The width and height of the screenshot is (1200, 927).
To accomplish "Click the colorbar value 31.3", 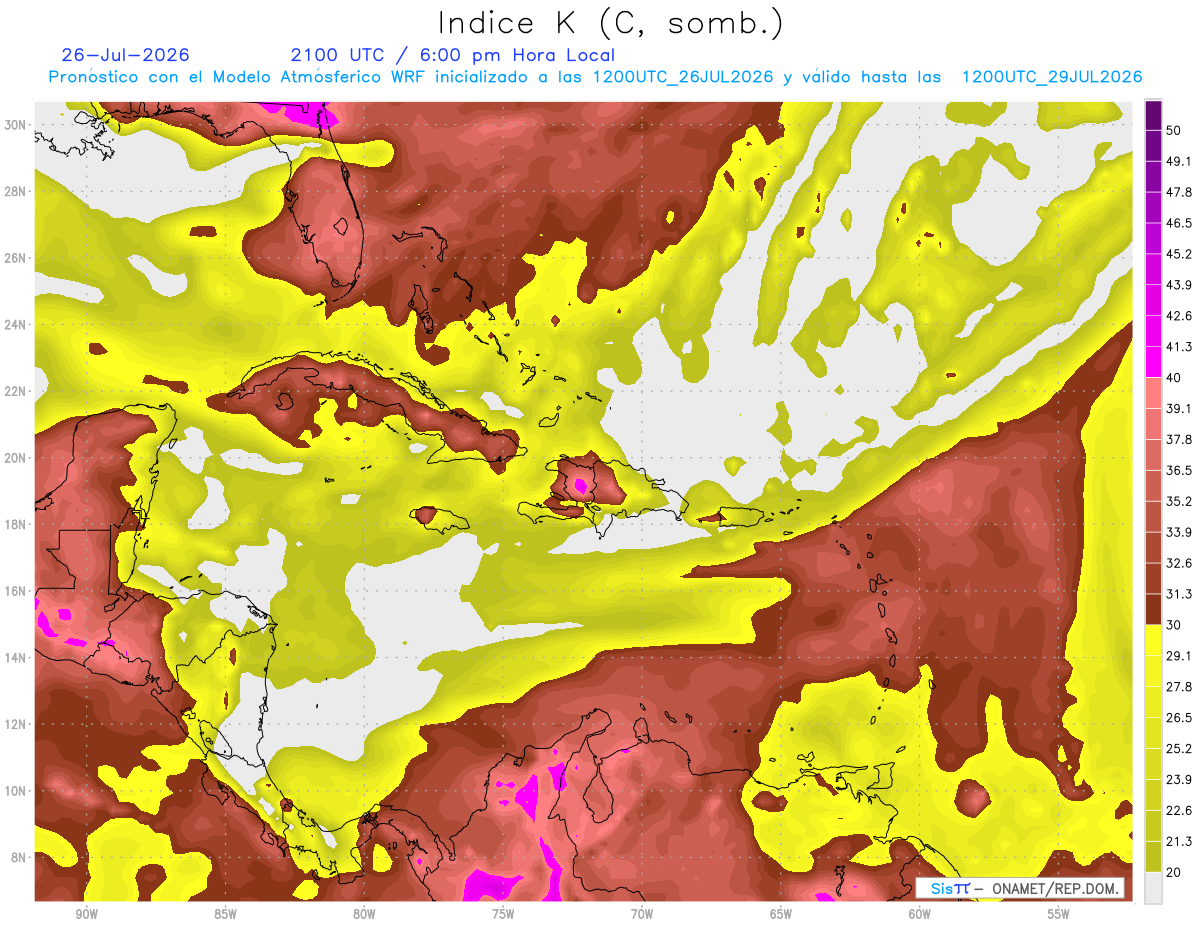I will [x=1180, y=594].
